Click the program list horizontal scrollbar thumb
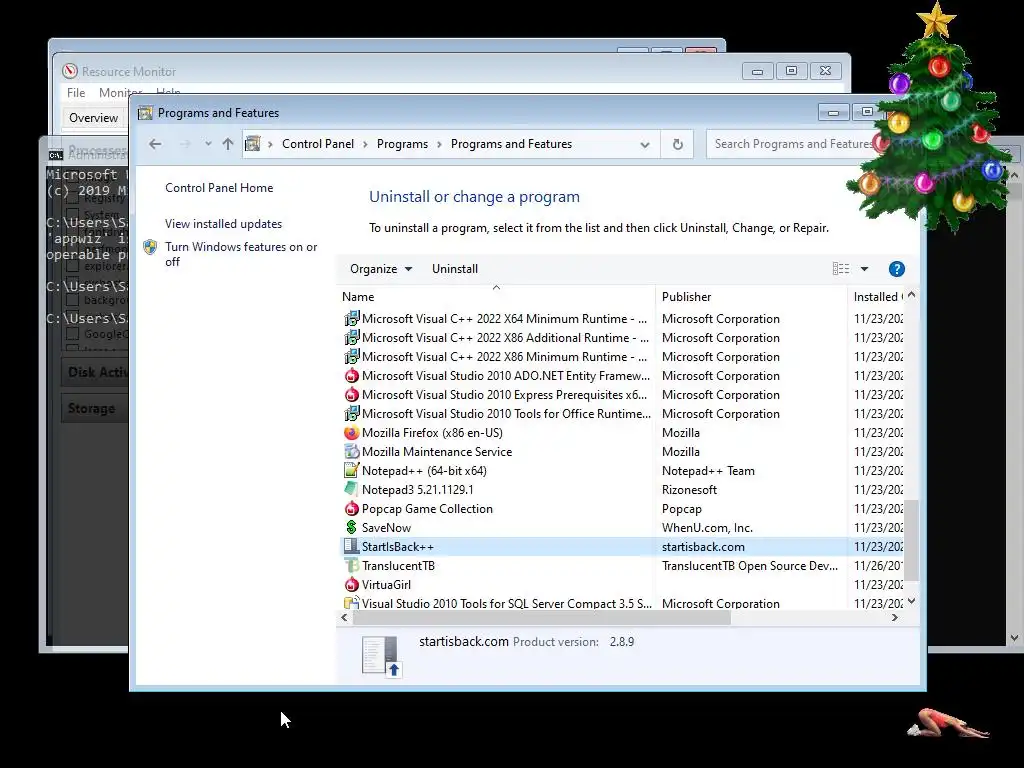This screenshot has width=1024, height=768. coord(541,617)
